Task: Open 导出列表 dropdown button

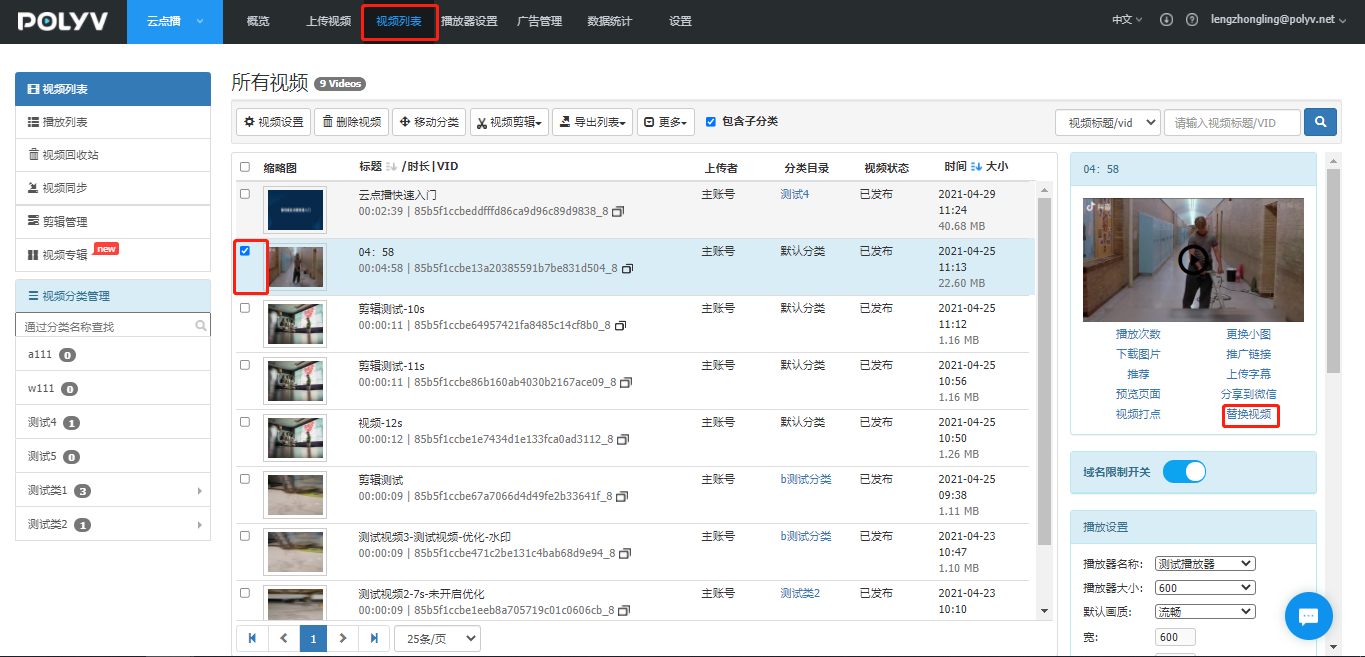Action: [592, 122]
